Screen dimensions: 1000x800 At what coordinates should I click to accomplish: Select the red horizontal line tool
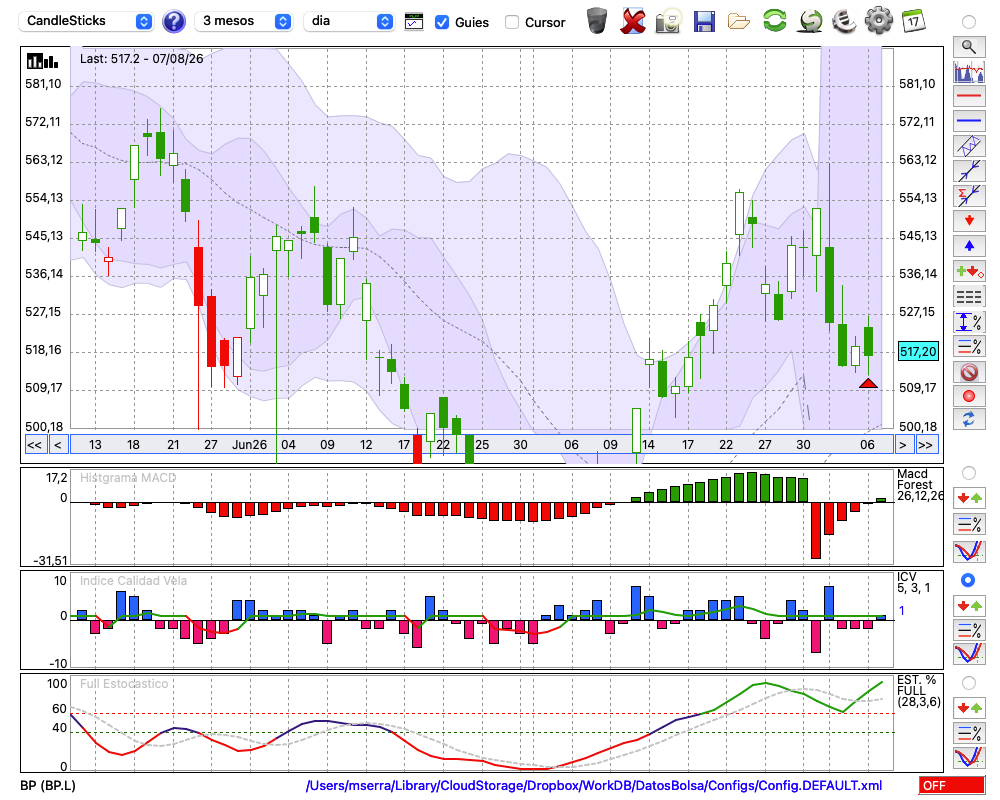(x=969, y=96)
